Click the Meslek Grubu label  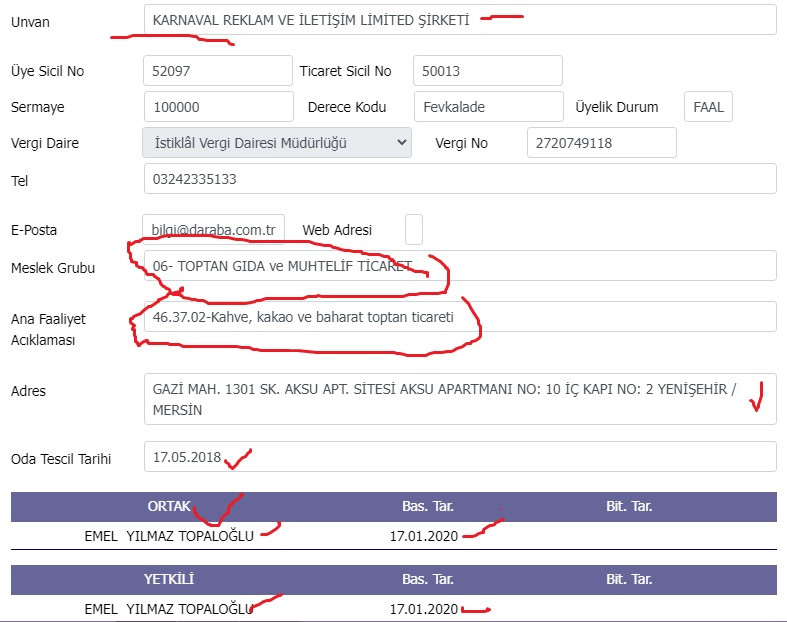pos(53,268)
